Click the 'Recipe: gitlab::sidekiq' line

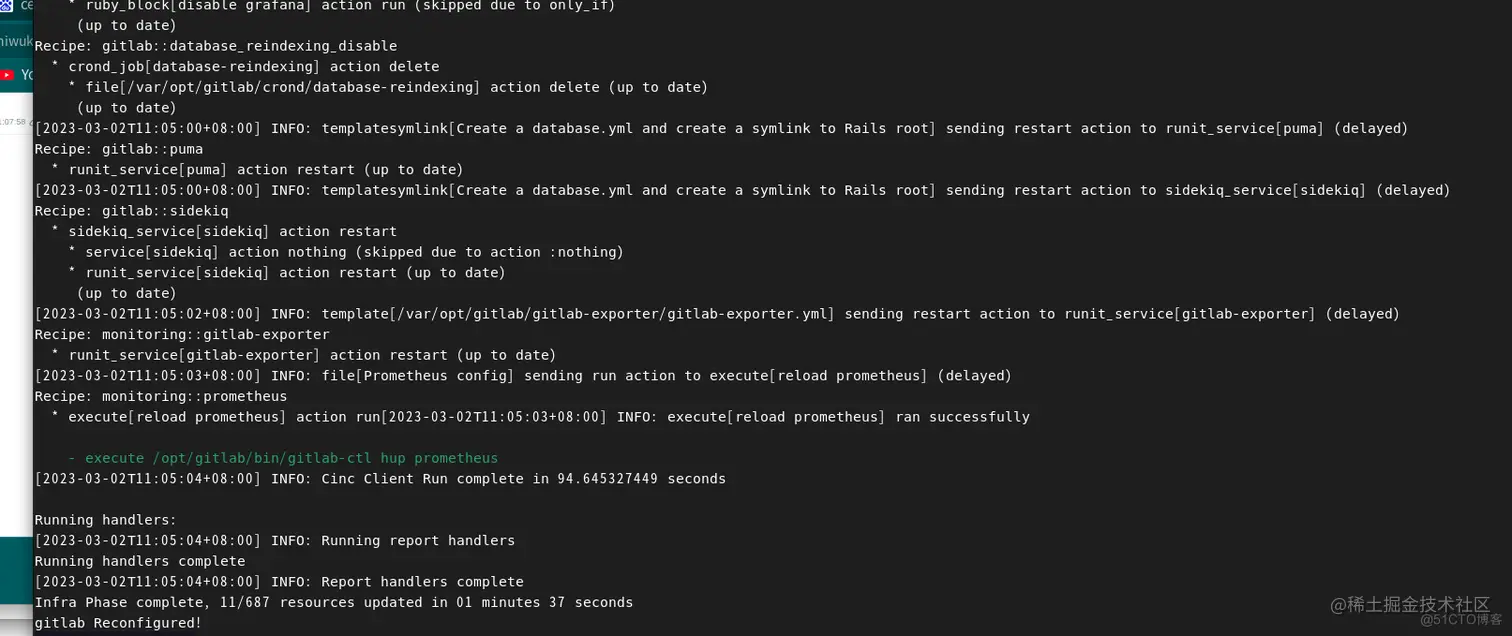tap(132, 211)
